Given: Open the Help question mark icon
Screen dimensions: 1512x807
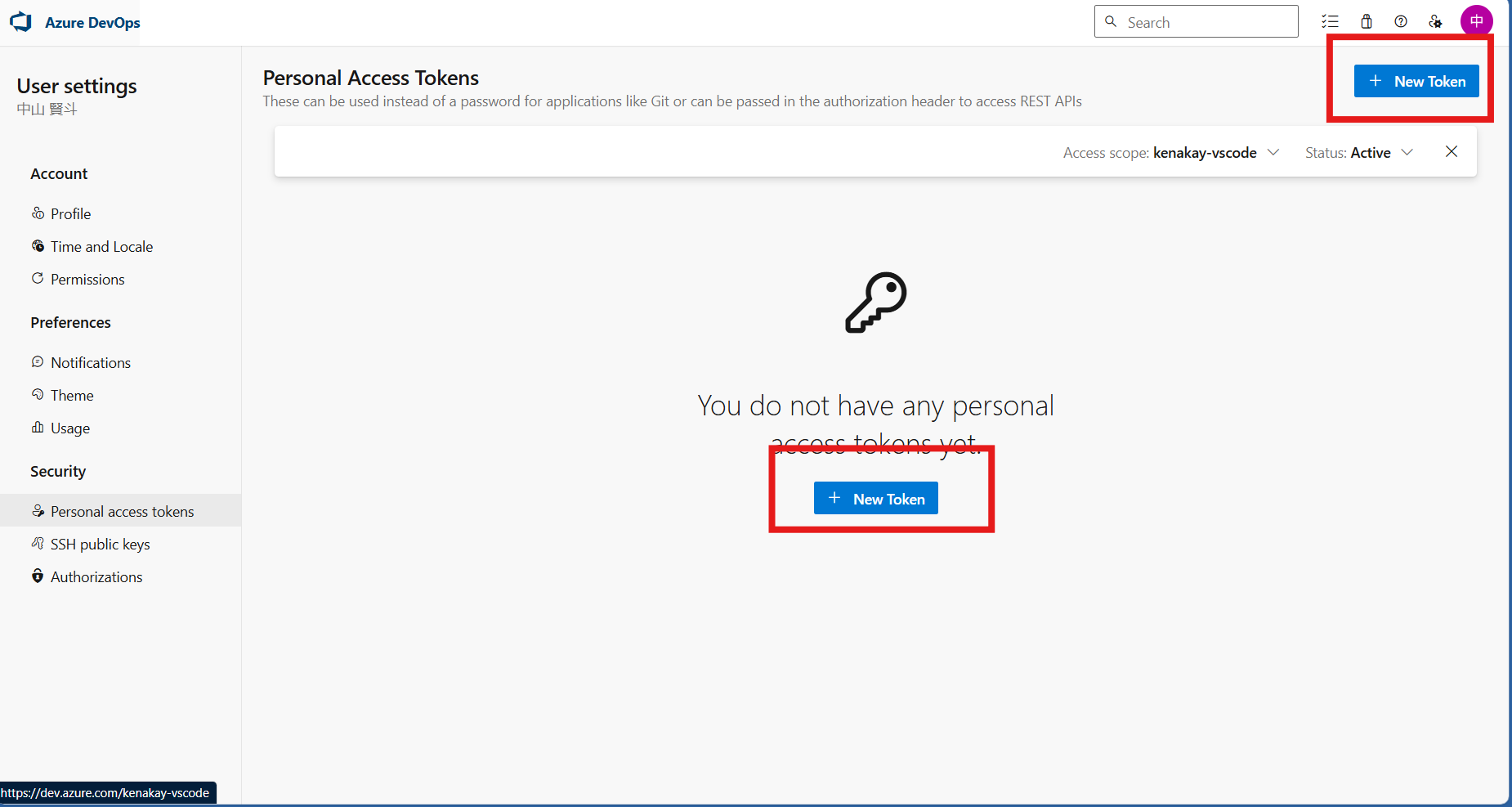Looking at the screenshot, I should pyautogui.click(x=1401, y=22).
